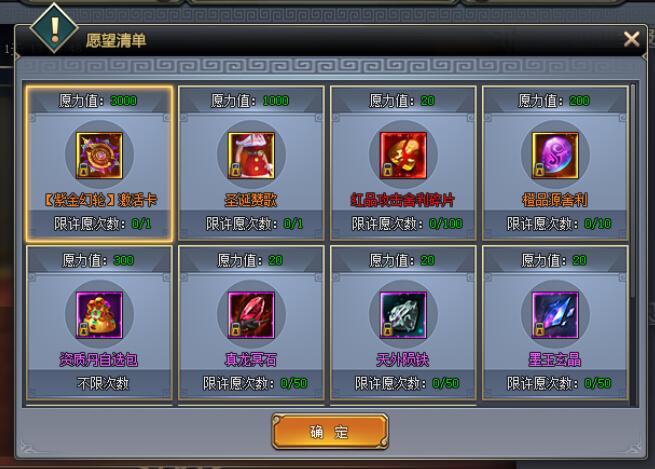Confirm with the 确定 button
This screenshot has height=469, width=655.
click(x=330, y=431)
